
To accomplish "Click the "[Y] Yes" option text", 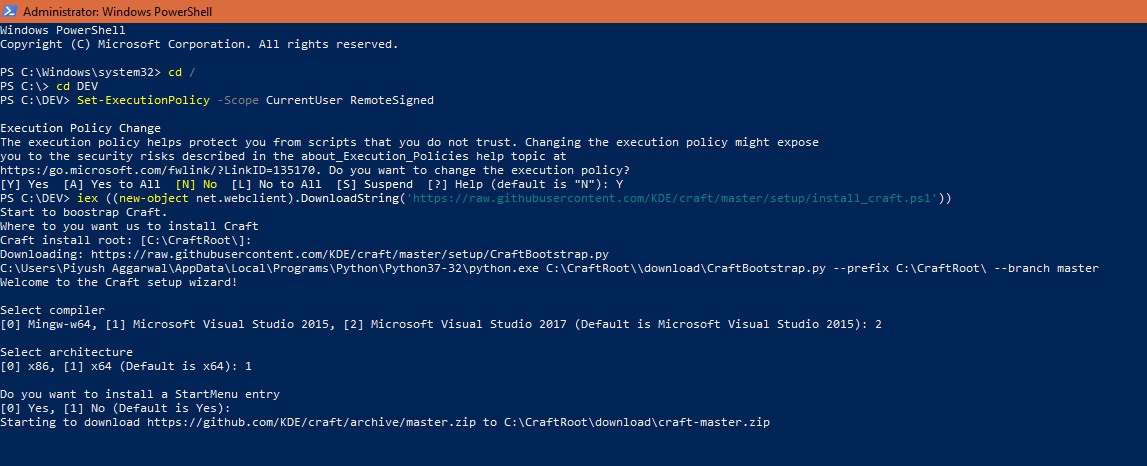I will pyautogui.click(x=24, y=184).
